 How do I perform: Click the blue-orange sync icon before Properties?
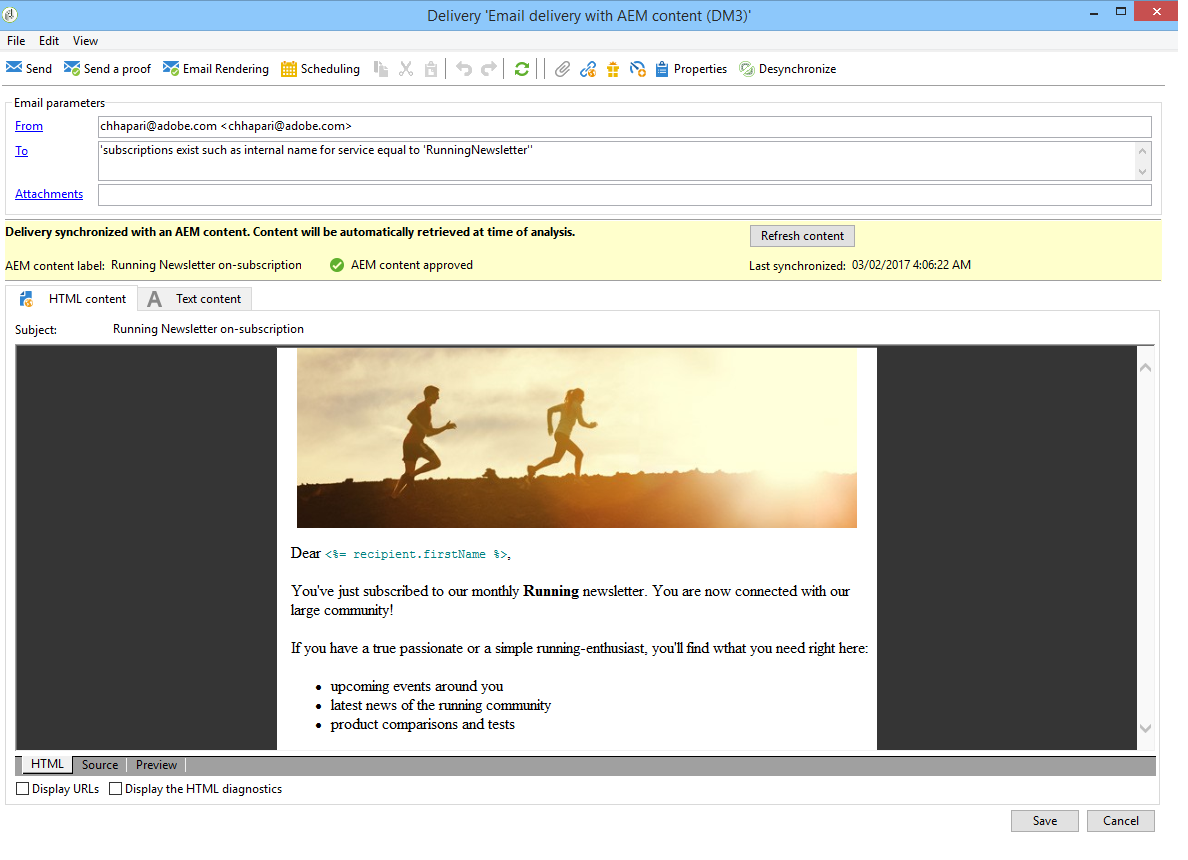(637, 69)
